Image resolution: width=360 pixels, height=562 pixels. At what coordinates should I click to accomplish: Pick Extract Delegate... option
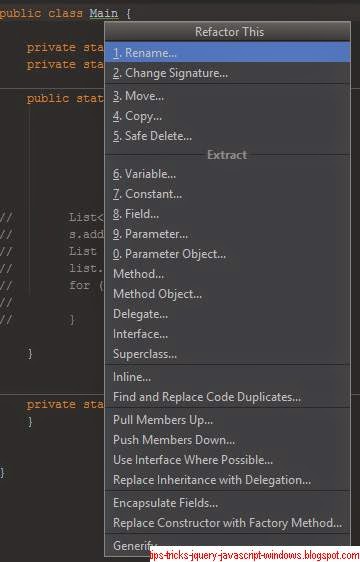227,314
